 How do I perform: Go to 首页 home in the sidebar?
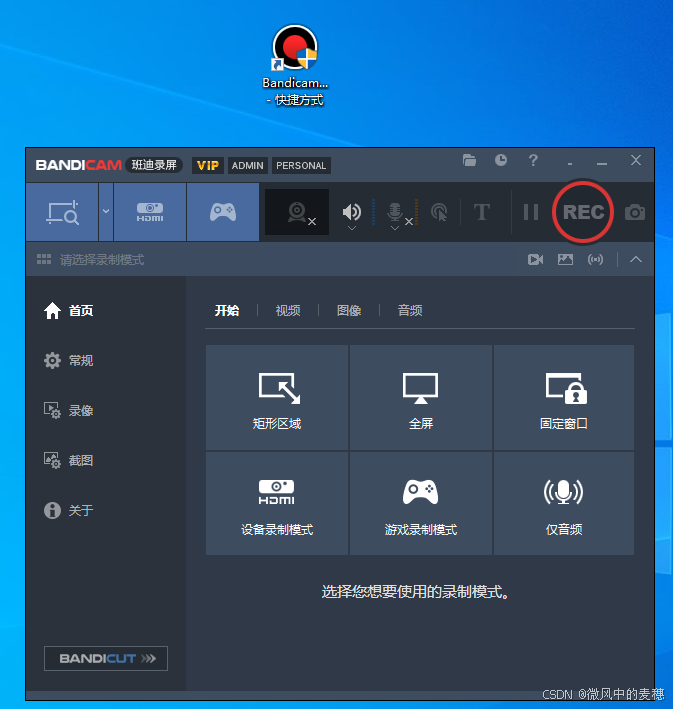click(x=68, y=311)
